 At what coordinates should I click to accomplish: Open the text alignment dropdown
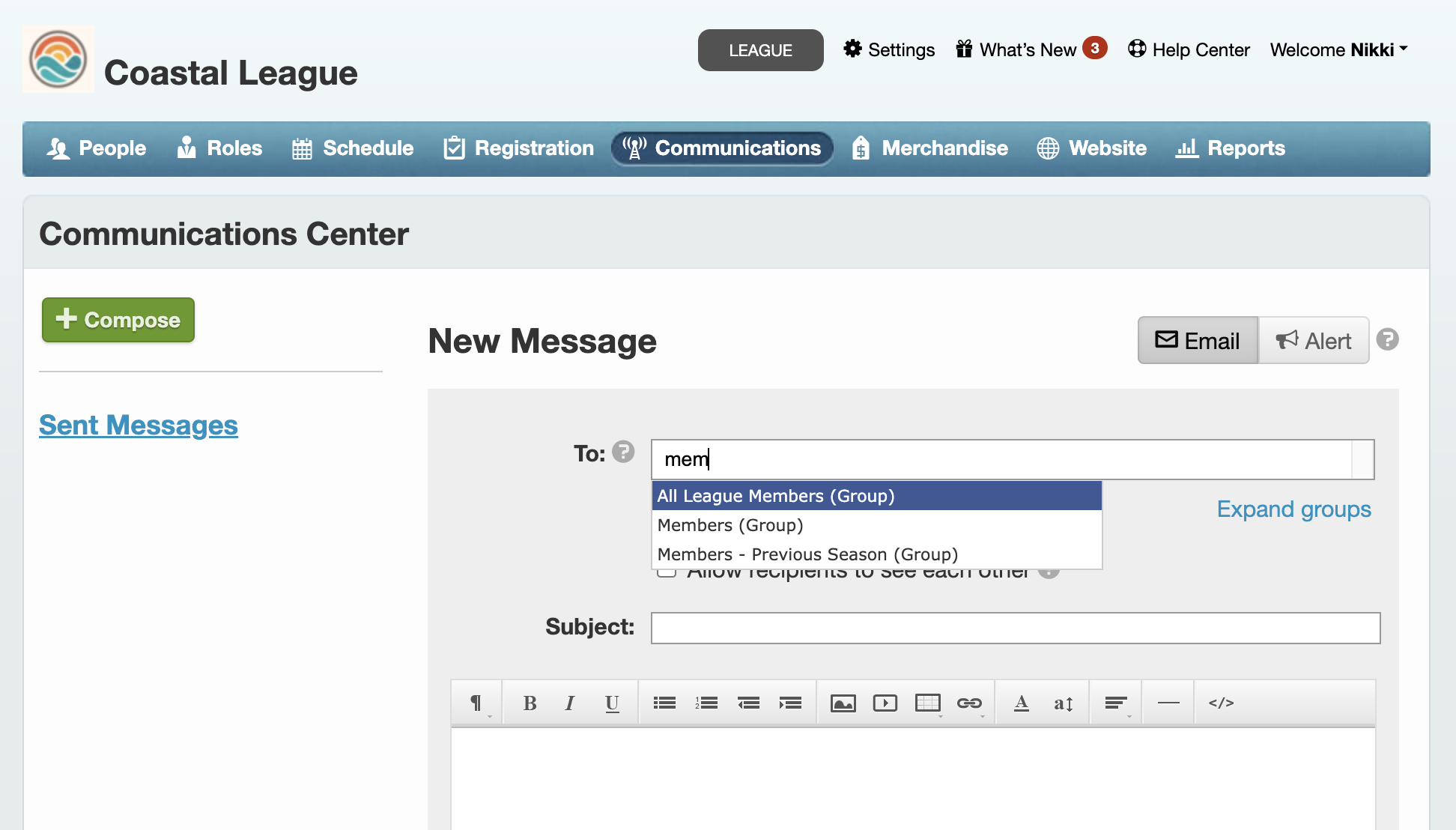[x=1116, y=703]
